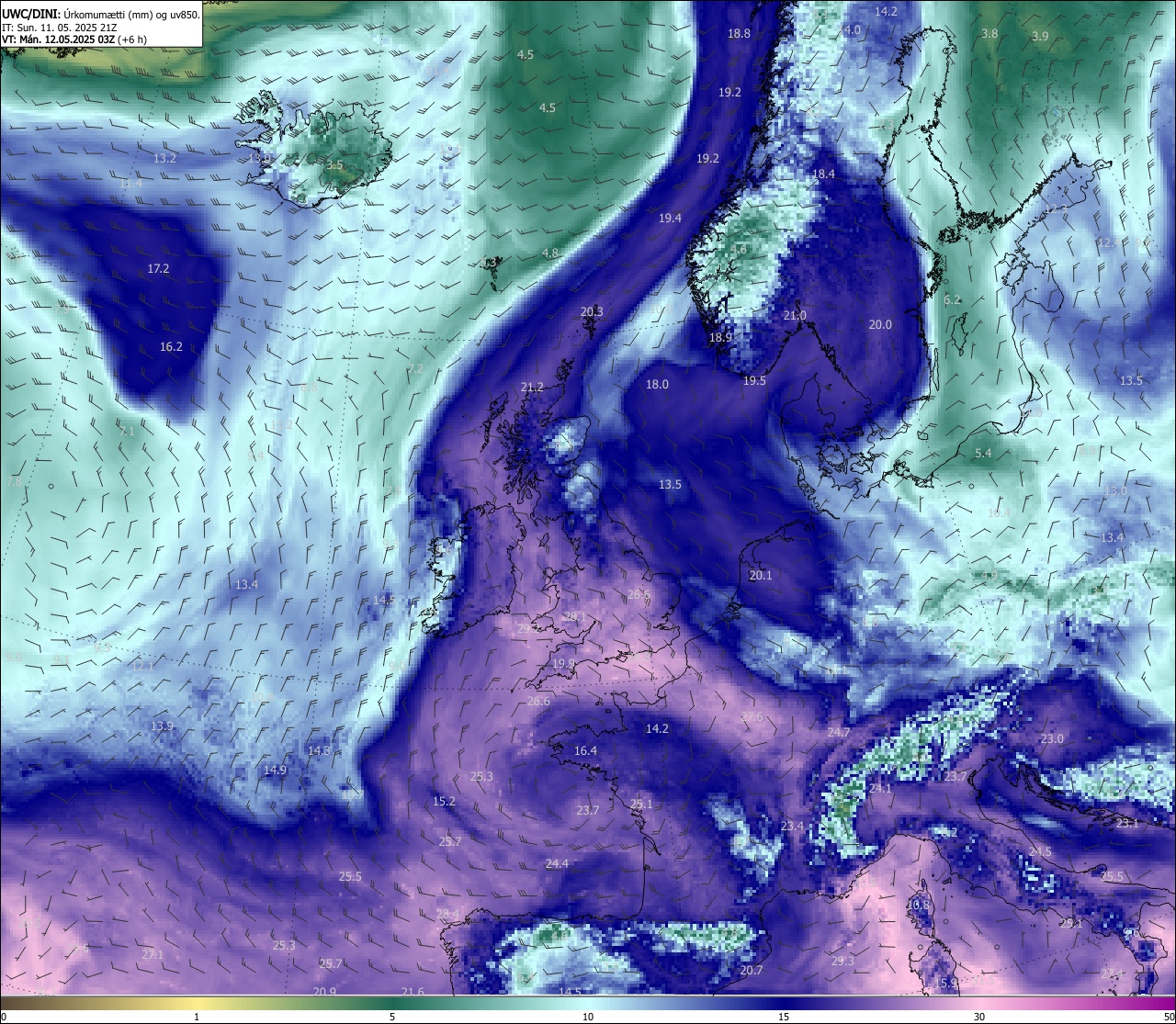
Task: Click the 21.0 value over southern Norway
Action: point(795,316)
